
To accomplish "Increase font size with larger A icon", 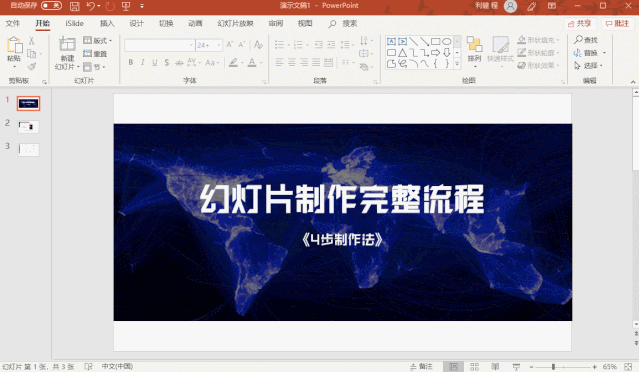I will click(x=230, y=44).
